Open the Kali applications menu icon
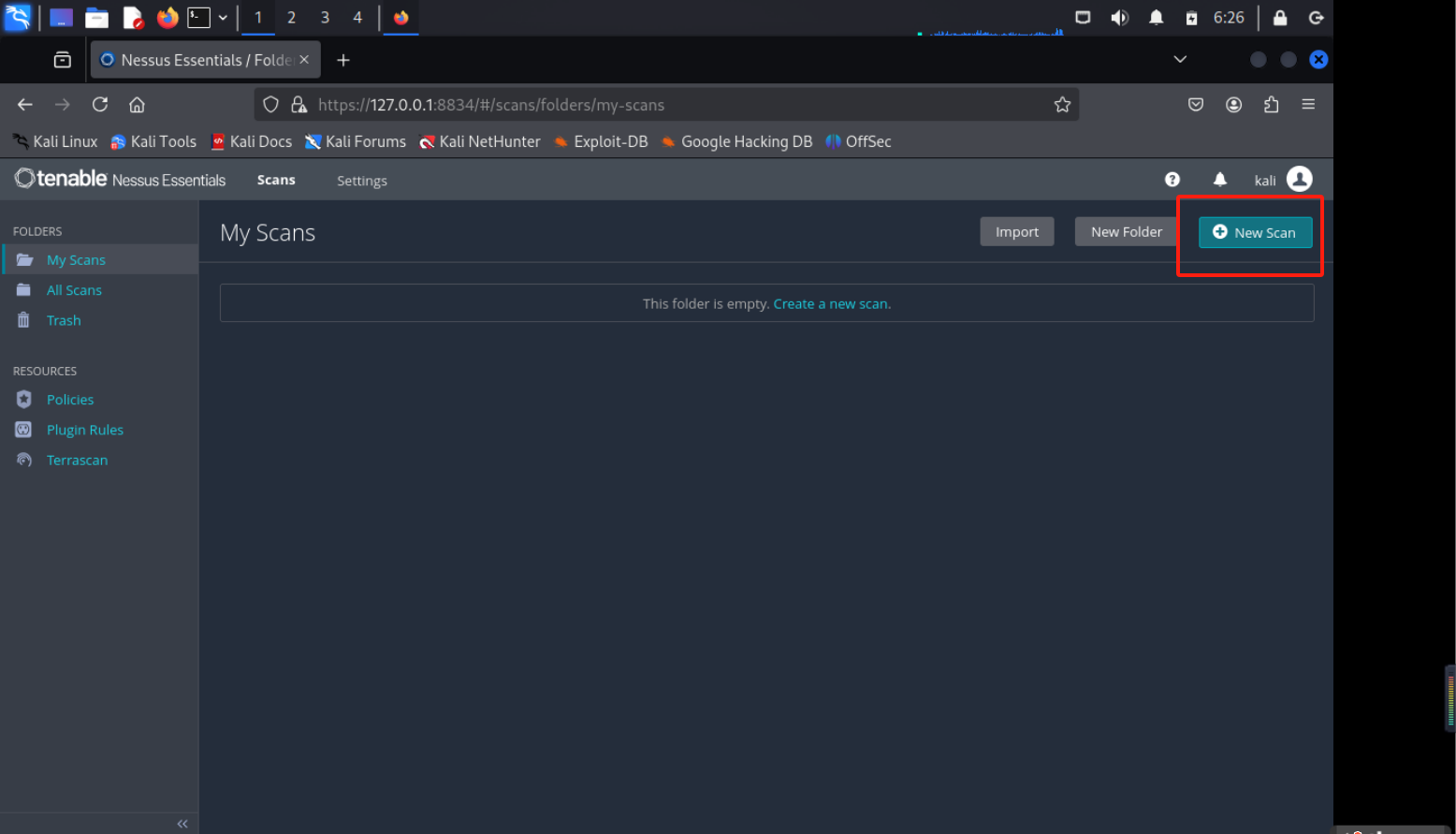Image resolution: width=1456 pixels, height=834 pixels. [17, 17]
